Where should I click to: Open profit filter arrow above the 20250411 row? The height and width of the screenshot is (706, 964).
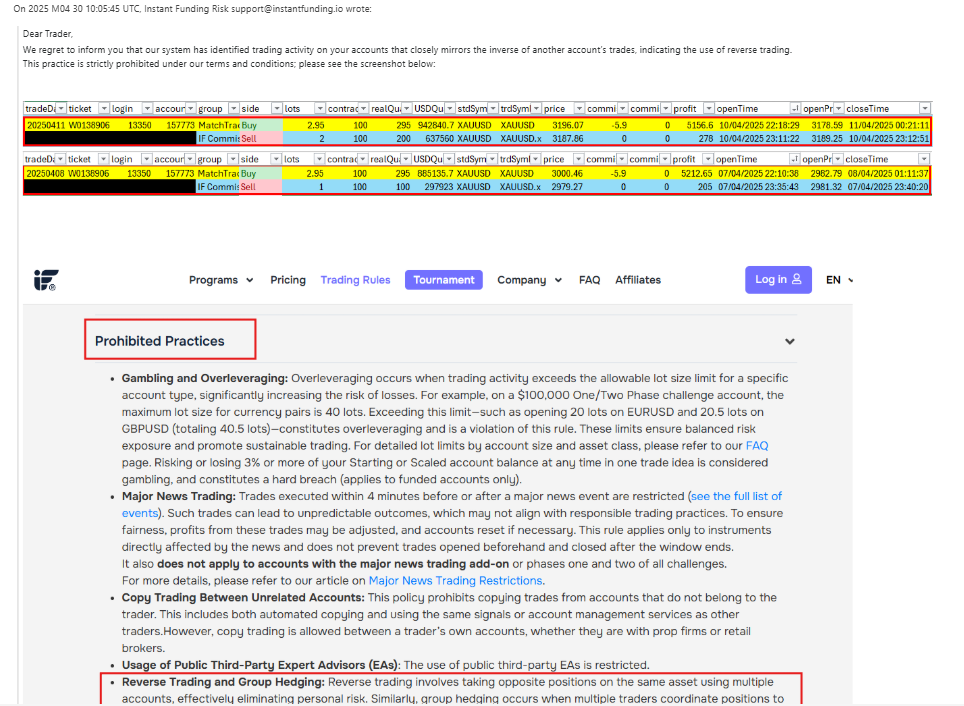(x=709, y=108)
